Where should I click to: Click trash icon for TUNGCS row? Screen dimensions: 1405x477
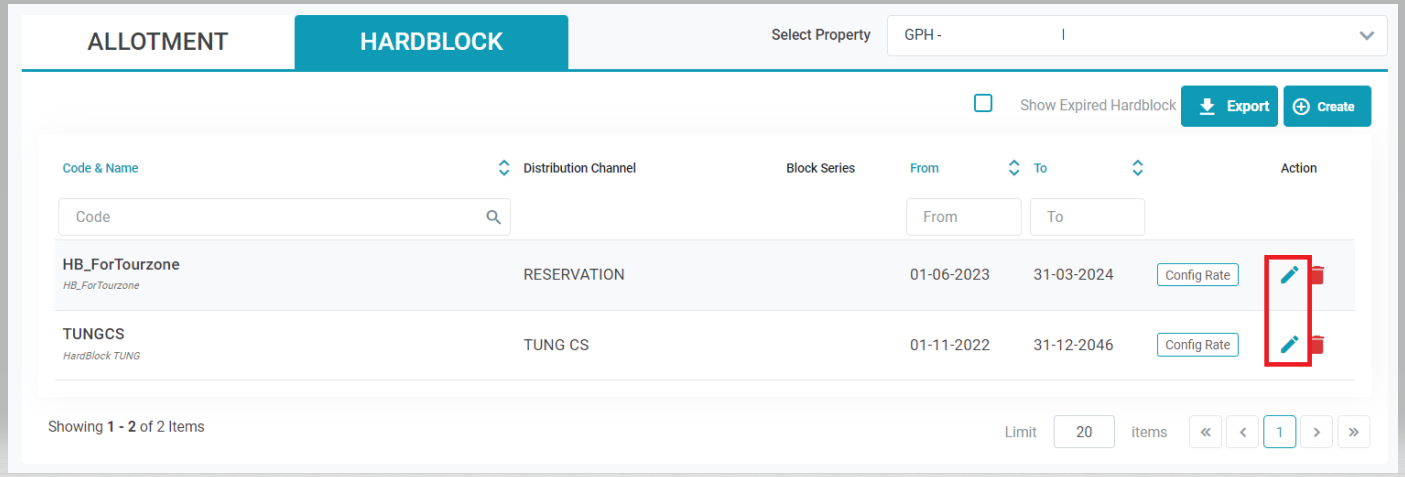1317,345
